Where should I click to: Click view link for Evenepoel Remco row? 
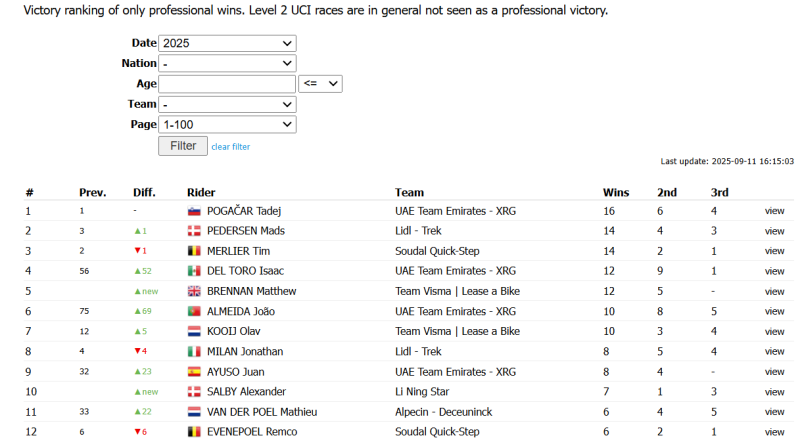(x=774, y=432)
